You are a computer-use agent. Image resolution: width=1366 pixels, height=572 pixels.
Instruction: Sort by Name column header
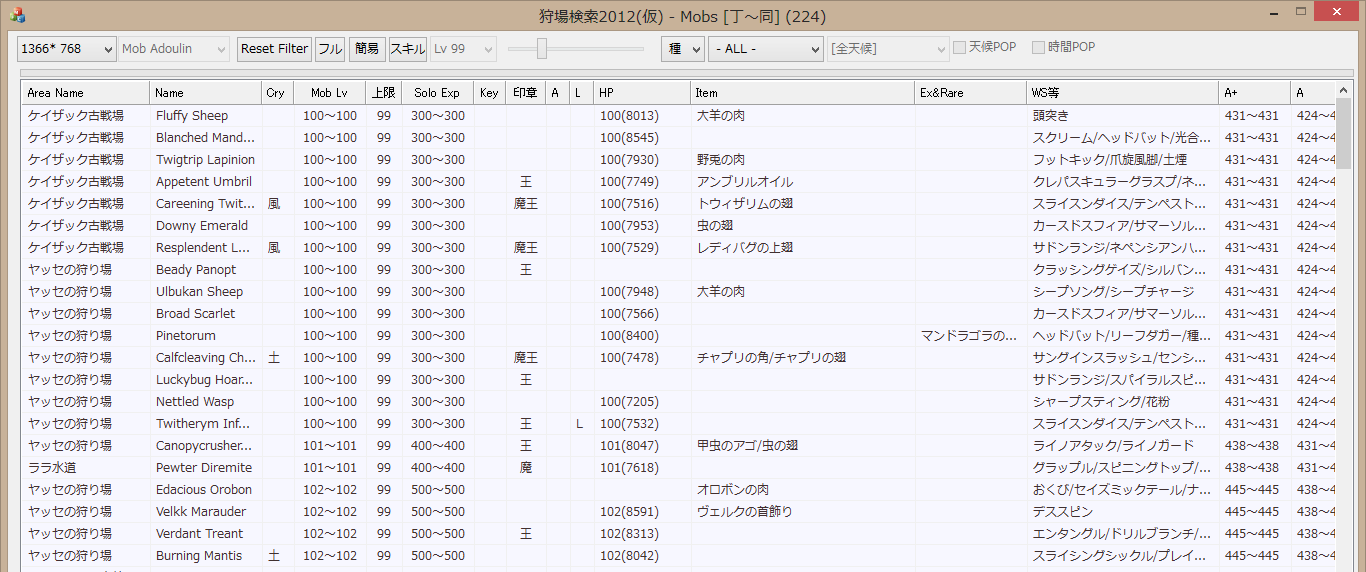(x=206, y=93)
